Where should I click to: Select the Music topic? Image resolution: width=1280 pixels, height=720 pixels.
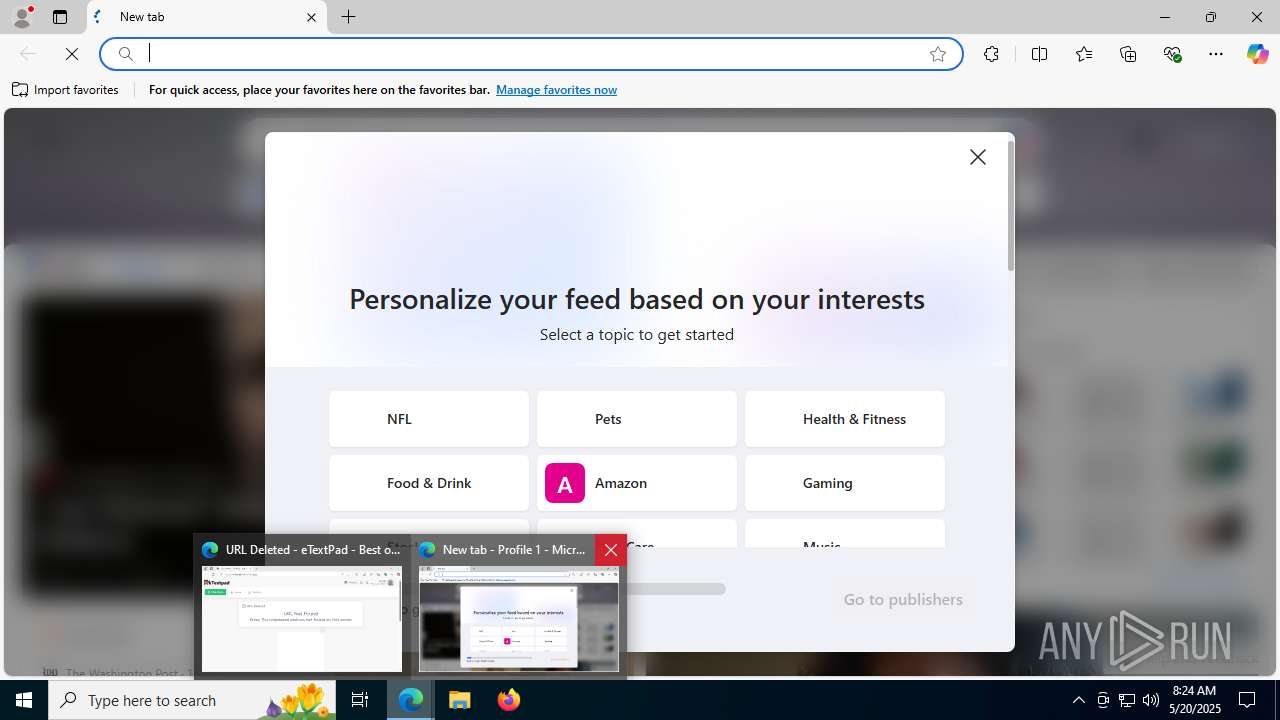click(845, 534)
